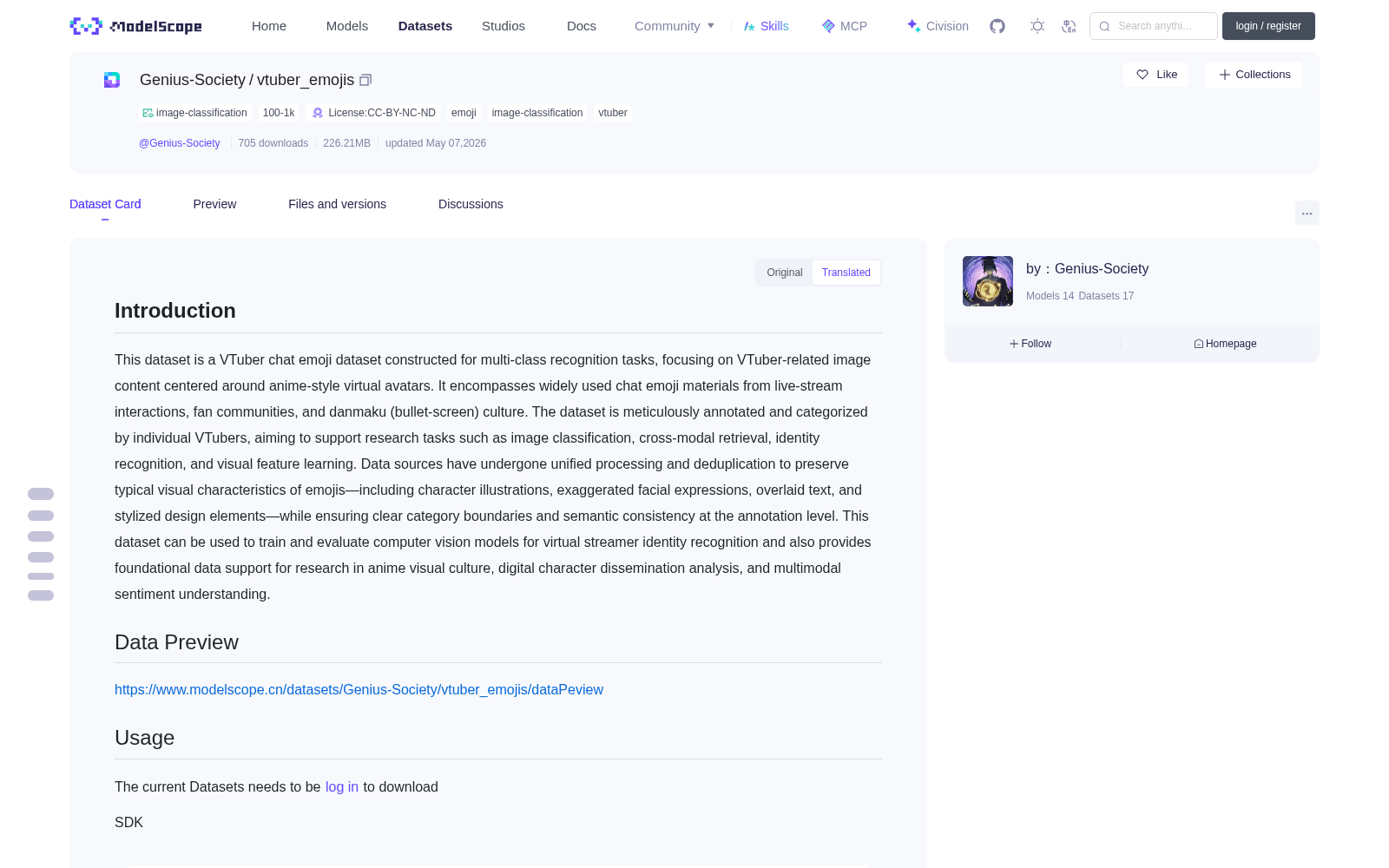Like this dataset
This screenshot has width=1389, height=868.
click(1156, 75)
